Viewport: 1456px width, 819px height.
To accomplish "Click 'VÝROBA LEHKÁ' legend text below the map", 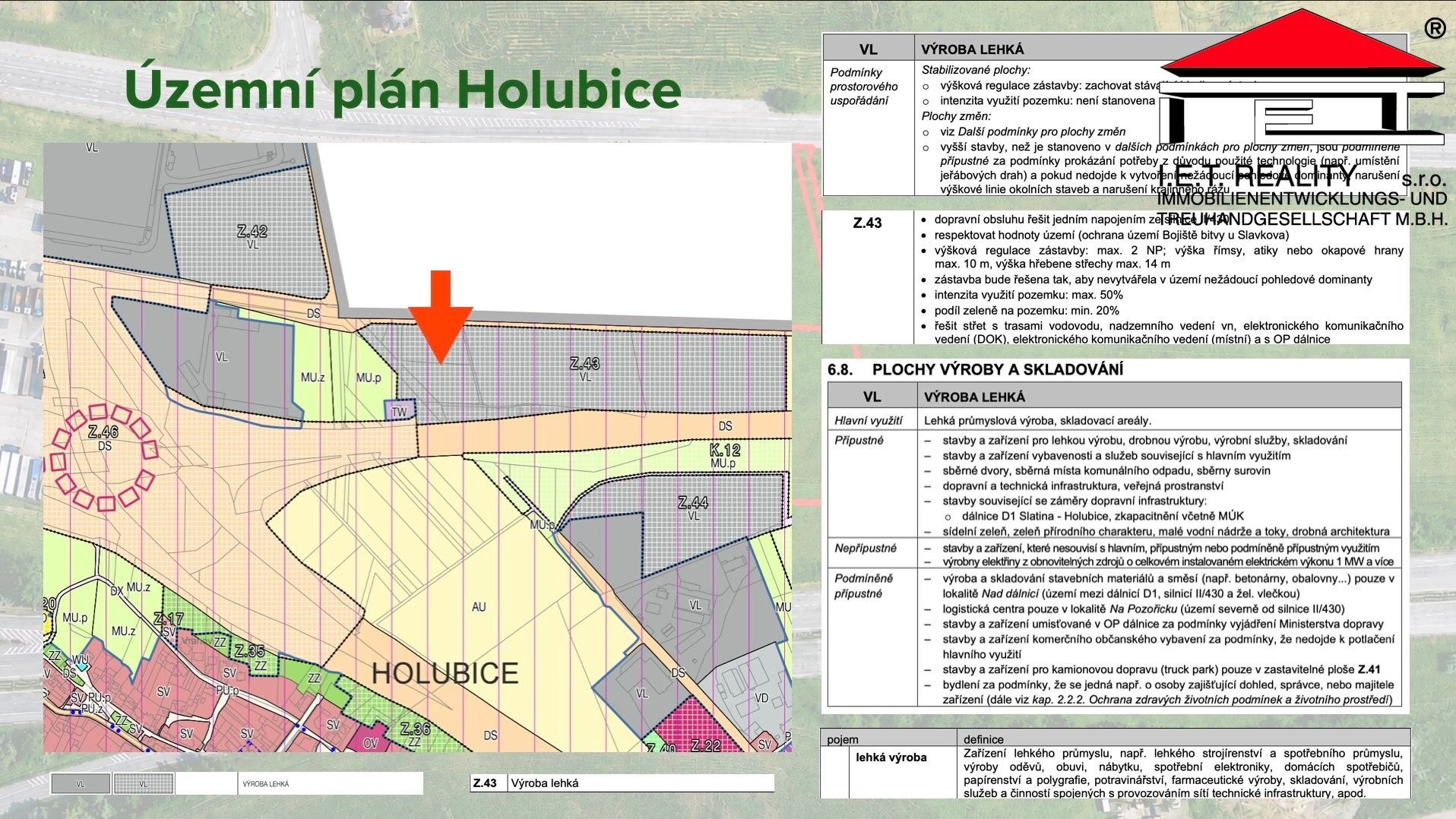I will pos(265,784).
